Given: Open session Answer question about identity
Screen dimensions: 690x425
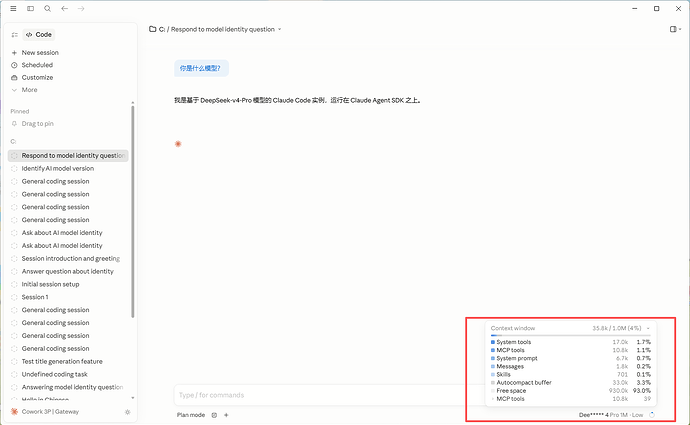Looking at the screenshot, I should pyautogui.click(x=67, y=271).
